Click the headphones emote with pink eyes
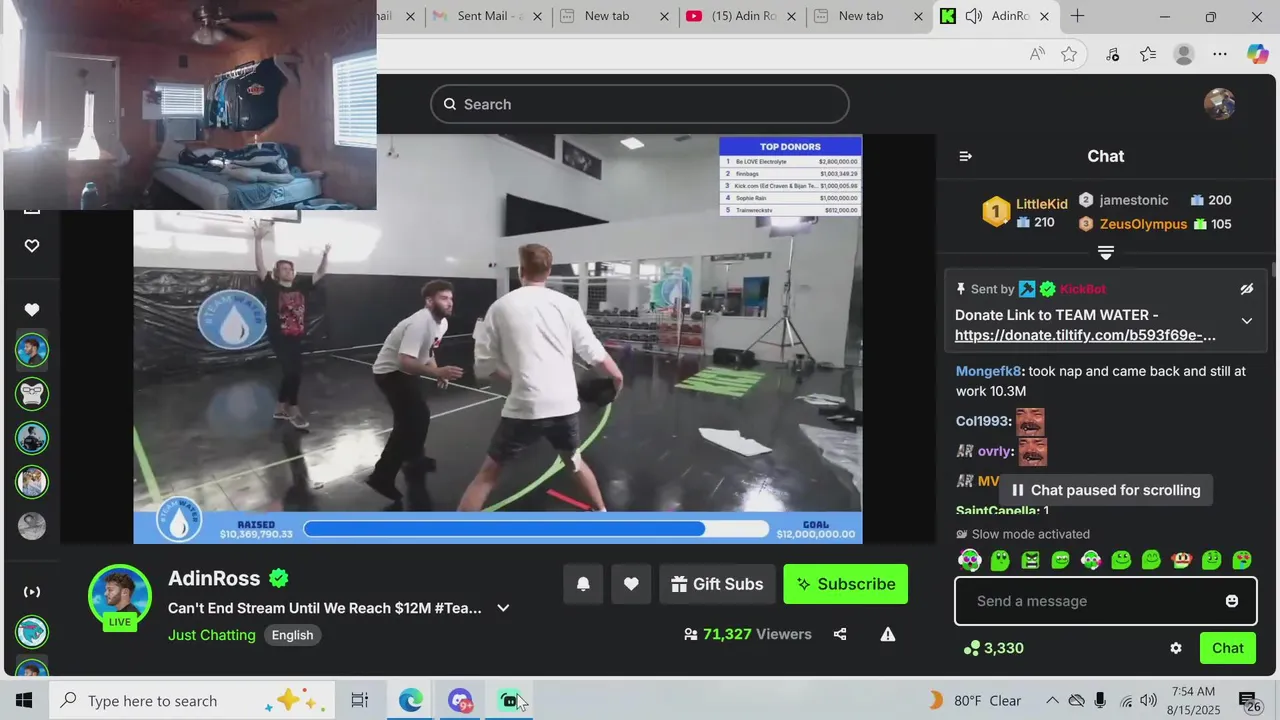The height and width of the screenshot is (720, 1280). (x=969, y=560)
